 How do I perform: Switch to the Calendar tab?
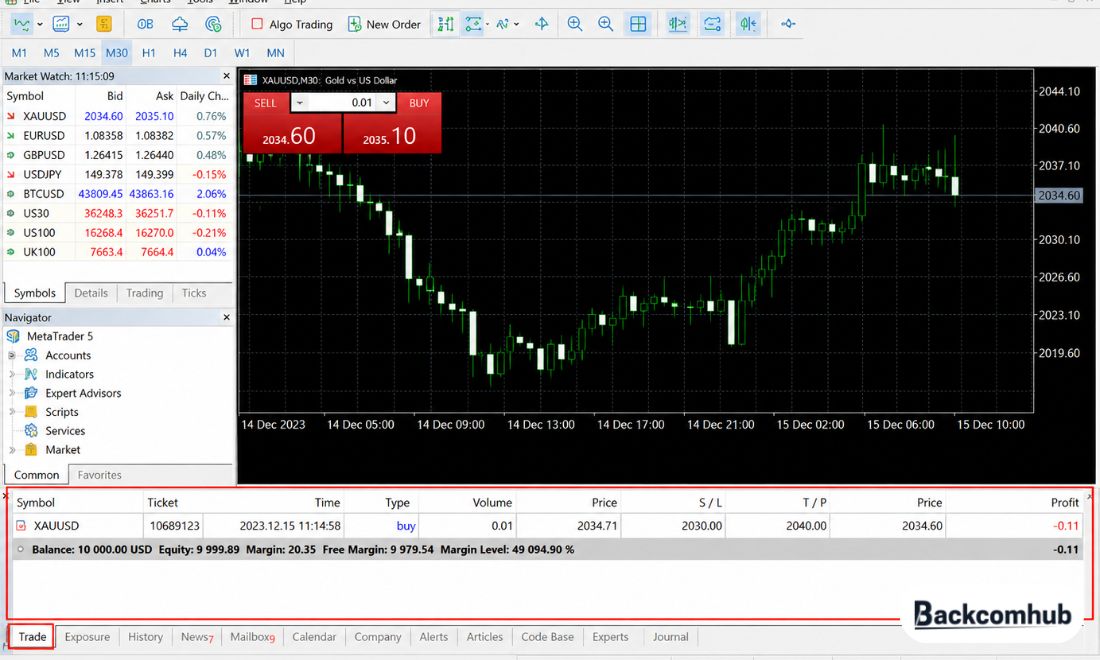[x=314, y=637]
